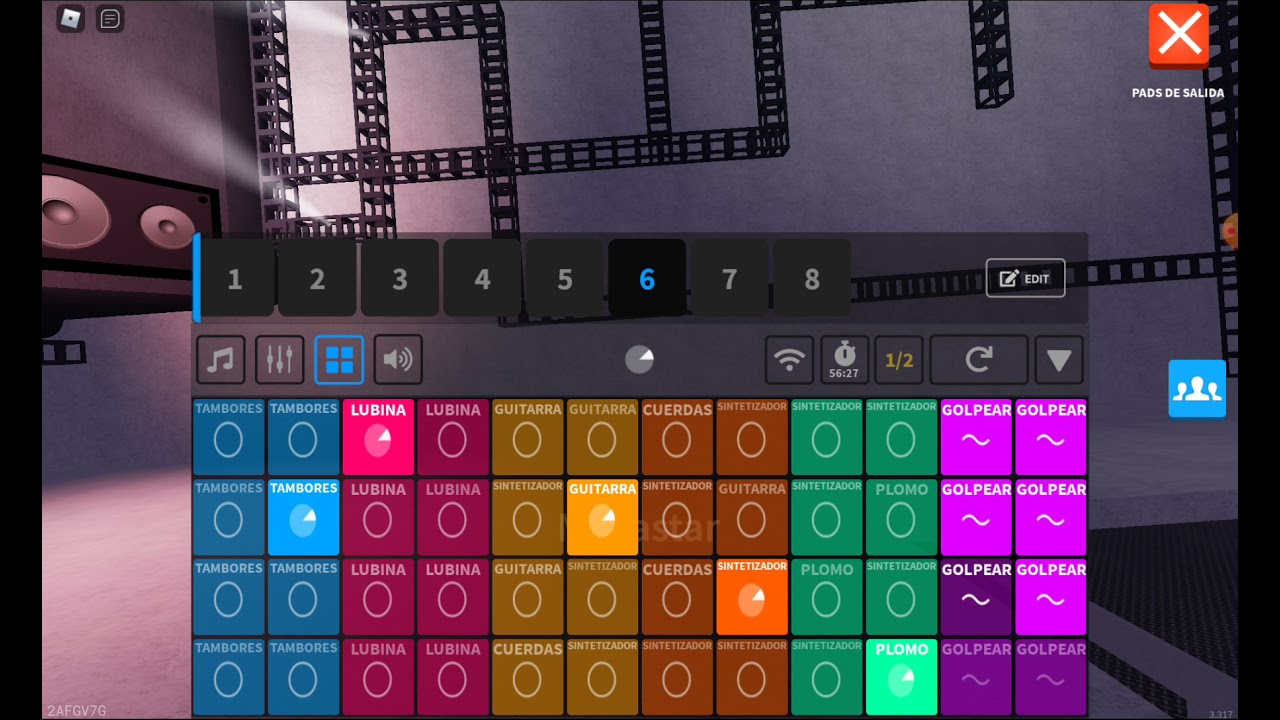Image resolution: width=1280 pixels, height=720 pixels.
Task: Toggle the dim PLOMO pad in third row
Action: pos(827,597)
